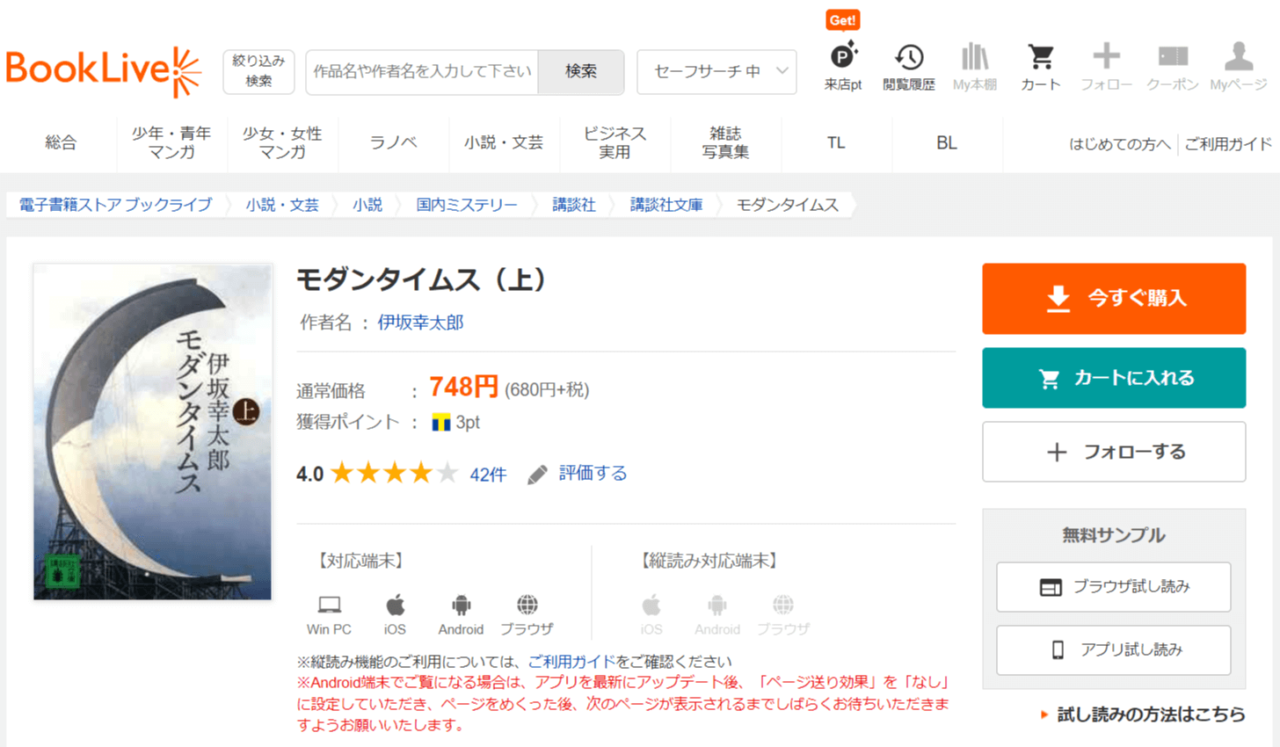Open ご利用ガイド link in header
This screenshot has height=747, width=1280.
[1228, 144]
